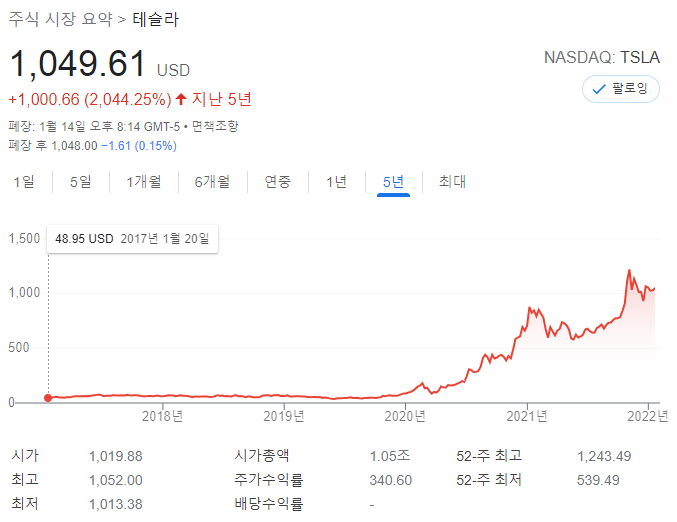
Task: Click the 면책조항 disclaimer link
Action: click(215, 127)
